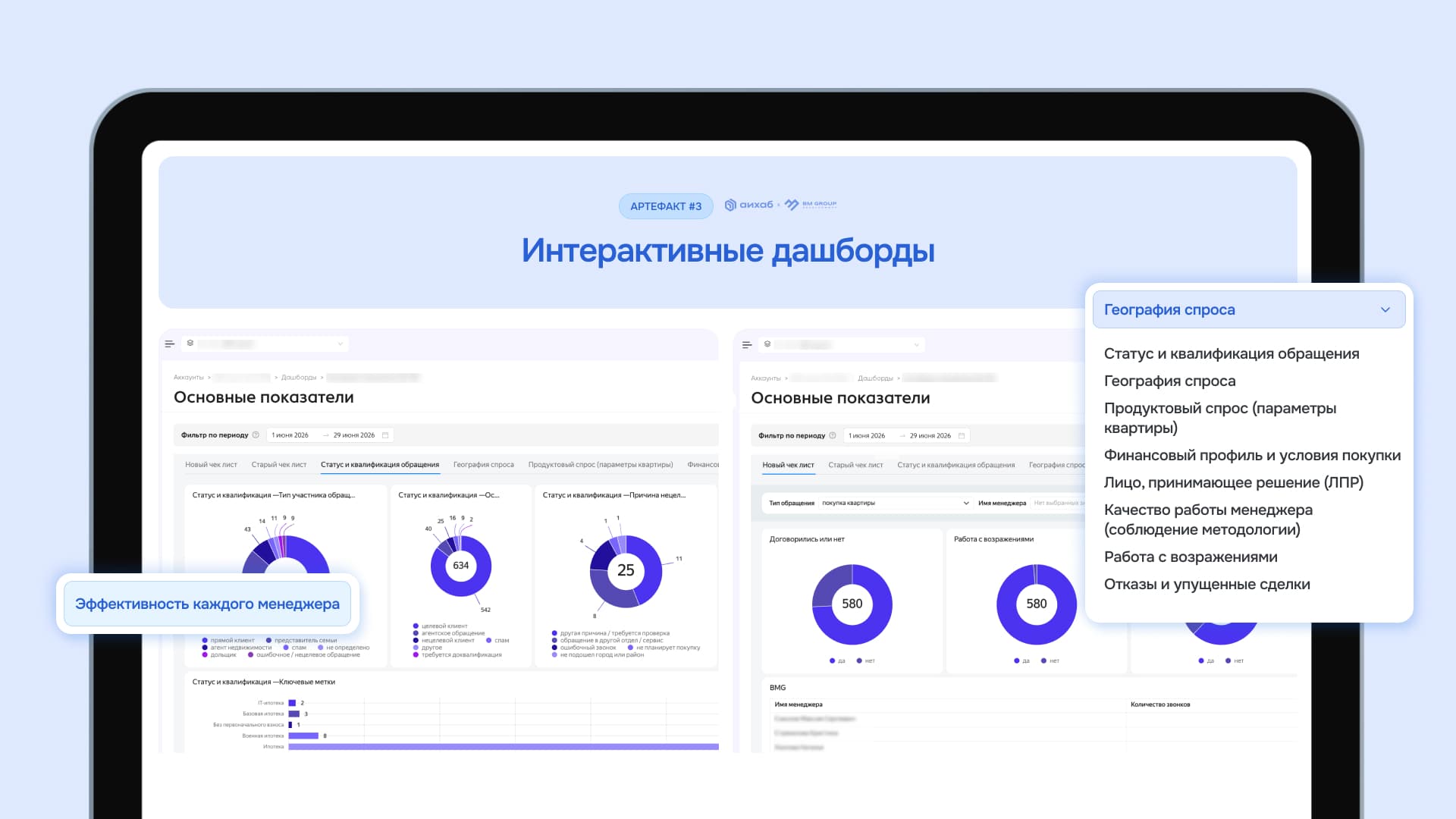Viewport: 1456px width, 819px height.
Task: Click the 'Имя менеджера' table column header
Action: point(799,704)
